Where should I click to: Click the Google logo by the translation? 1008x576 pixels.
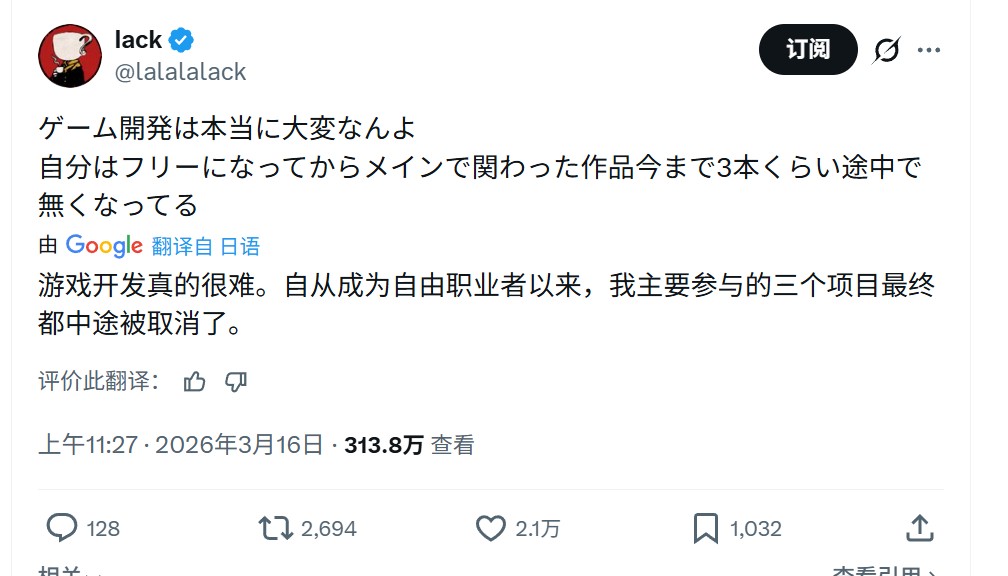(104, 246)
